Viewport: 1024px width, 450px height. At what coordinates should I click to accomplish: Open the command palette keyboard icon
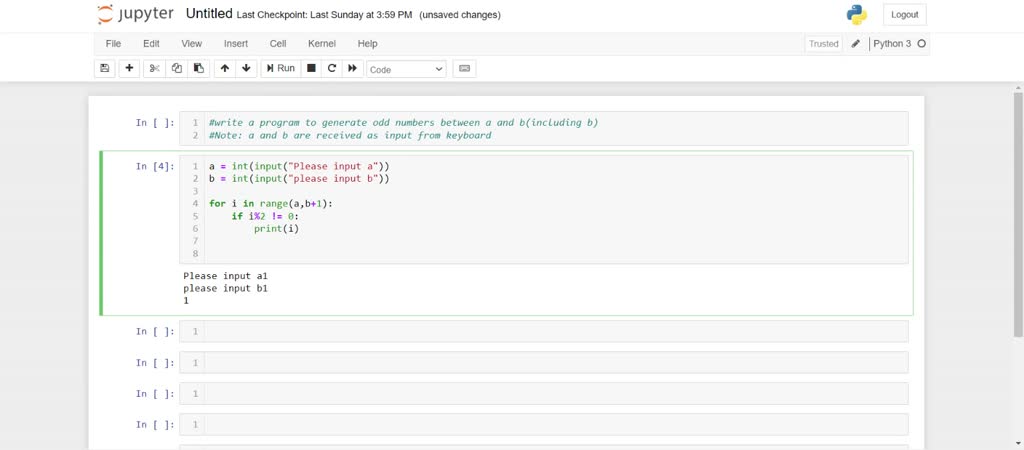[x=463, y=68]
